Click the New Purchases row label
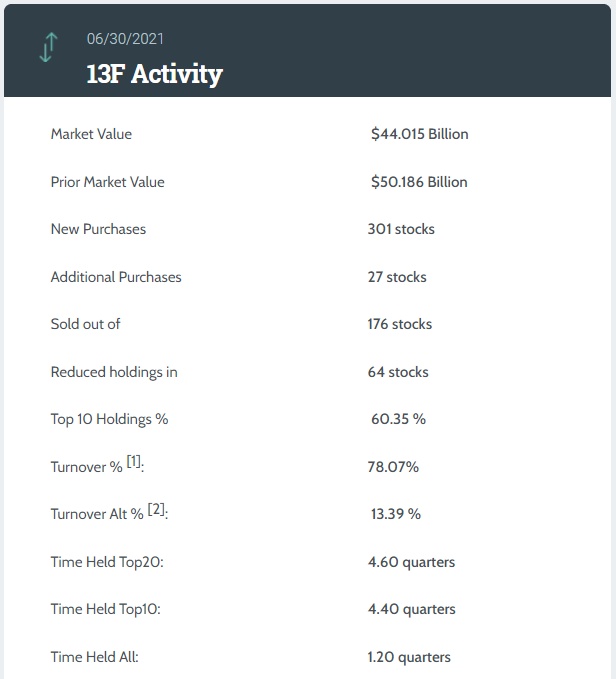 tap(98, 229)
